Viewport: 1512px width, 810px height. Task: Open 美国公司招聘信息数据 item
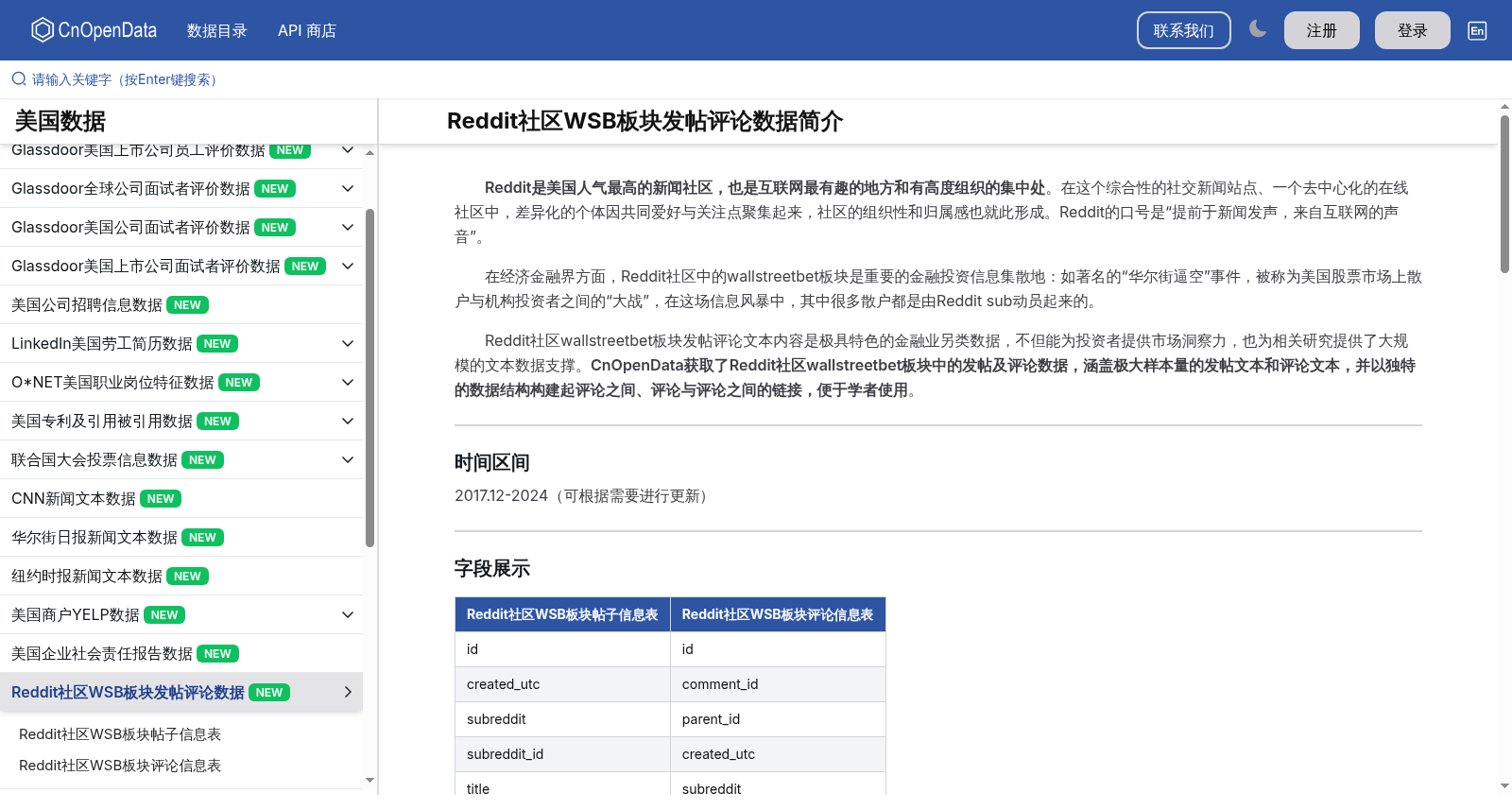click(181, 304)
